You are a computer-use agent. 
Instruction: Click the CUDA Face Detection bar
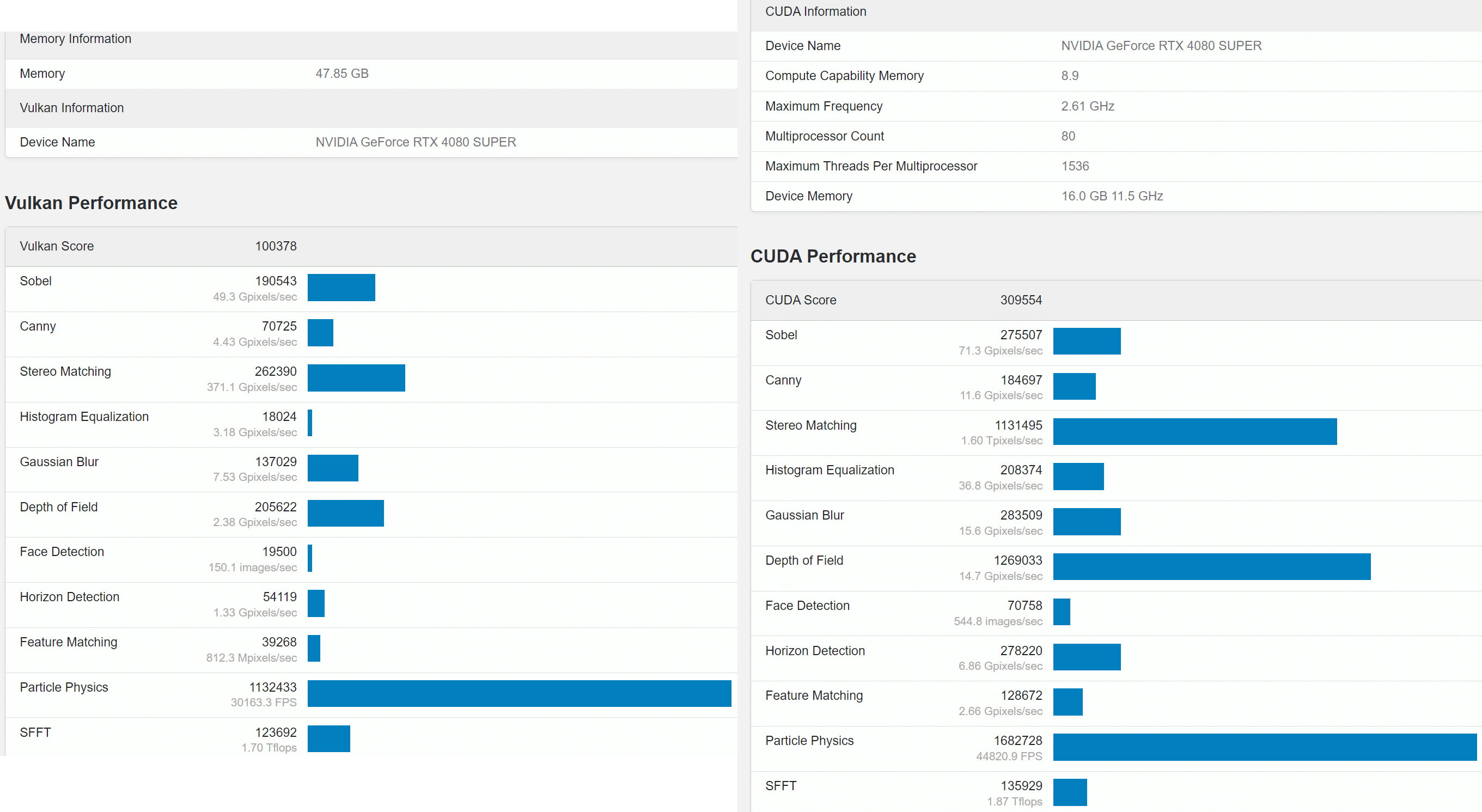[1062, 611]
